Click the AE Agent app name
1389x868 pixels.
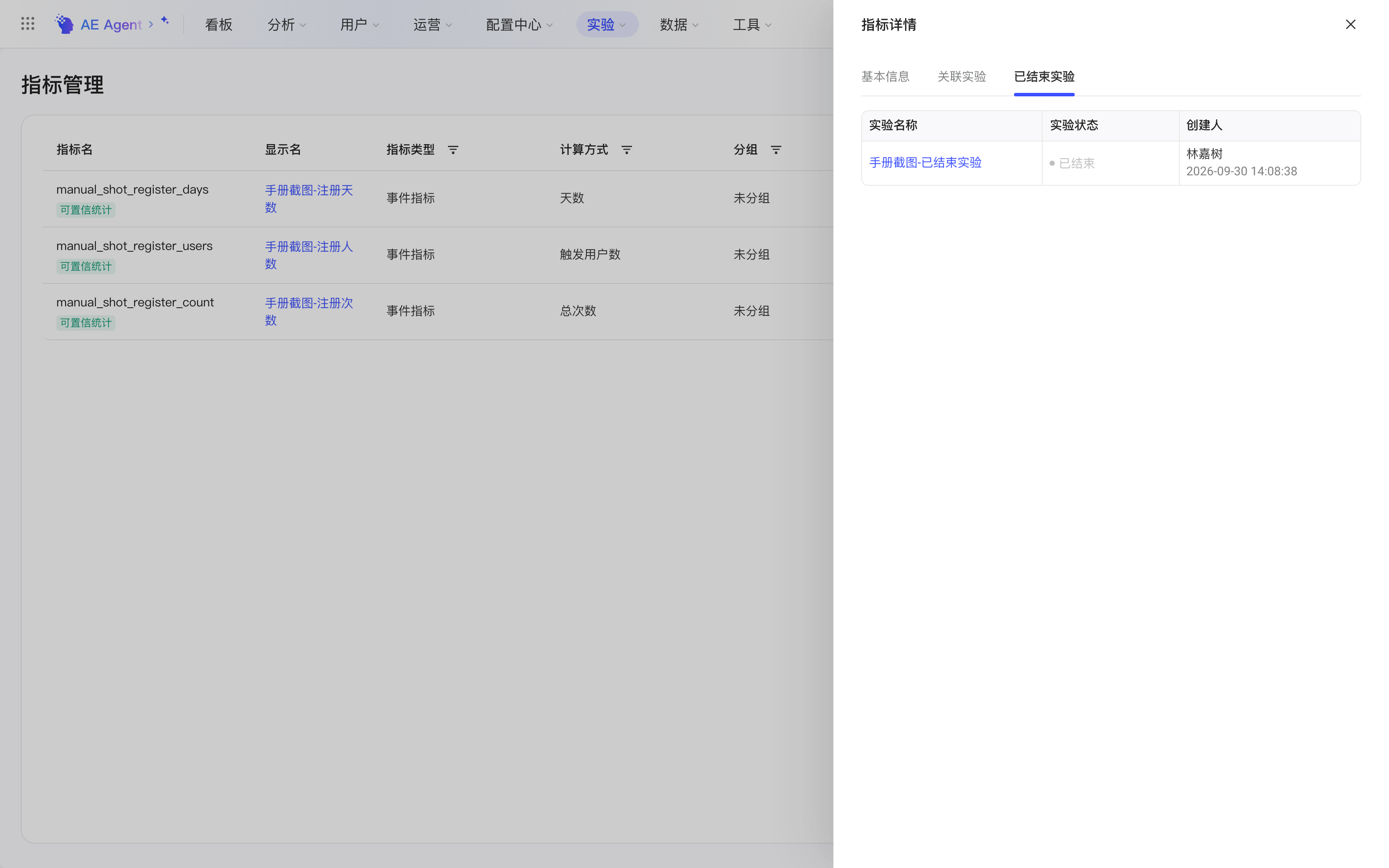point(111,25)
